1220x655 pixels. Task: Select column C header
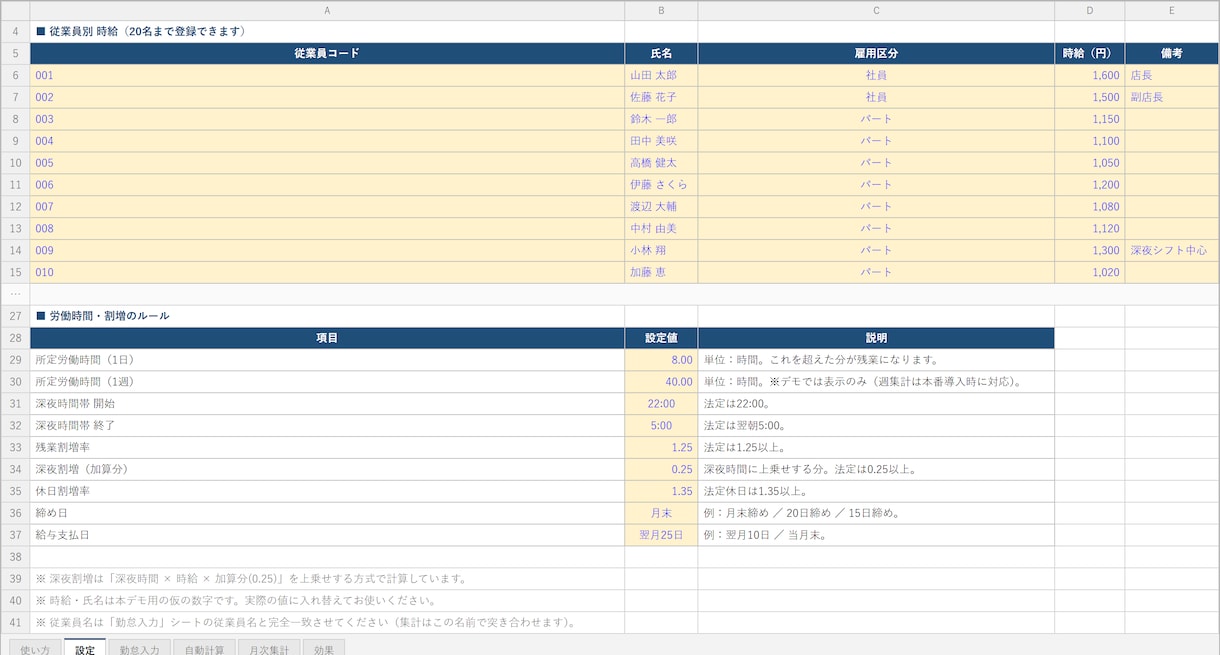coord(876,10)
